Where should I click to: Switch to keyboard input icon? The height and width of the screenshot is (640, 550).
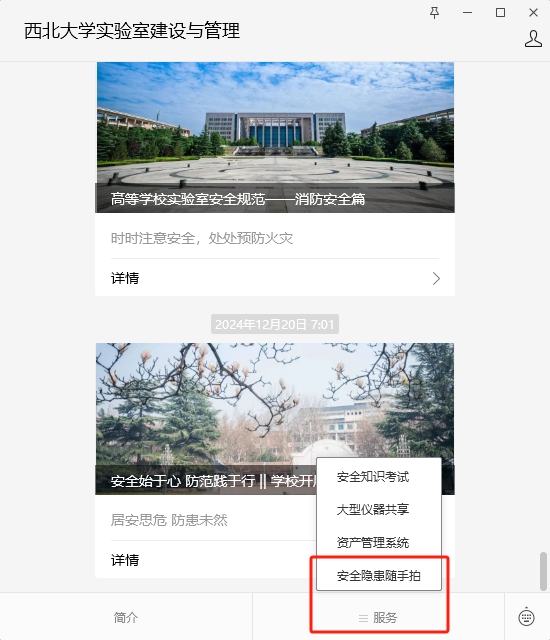pyautogui.click(x=526, y=617)
